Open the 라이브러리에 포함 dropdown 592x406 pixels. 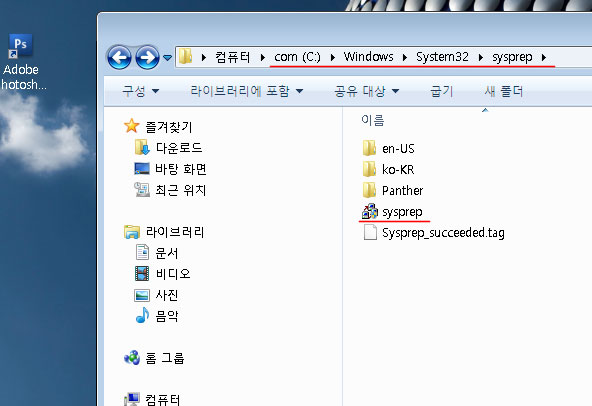247,91
